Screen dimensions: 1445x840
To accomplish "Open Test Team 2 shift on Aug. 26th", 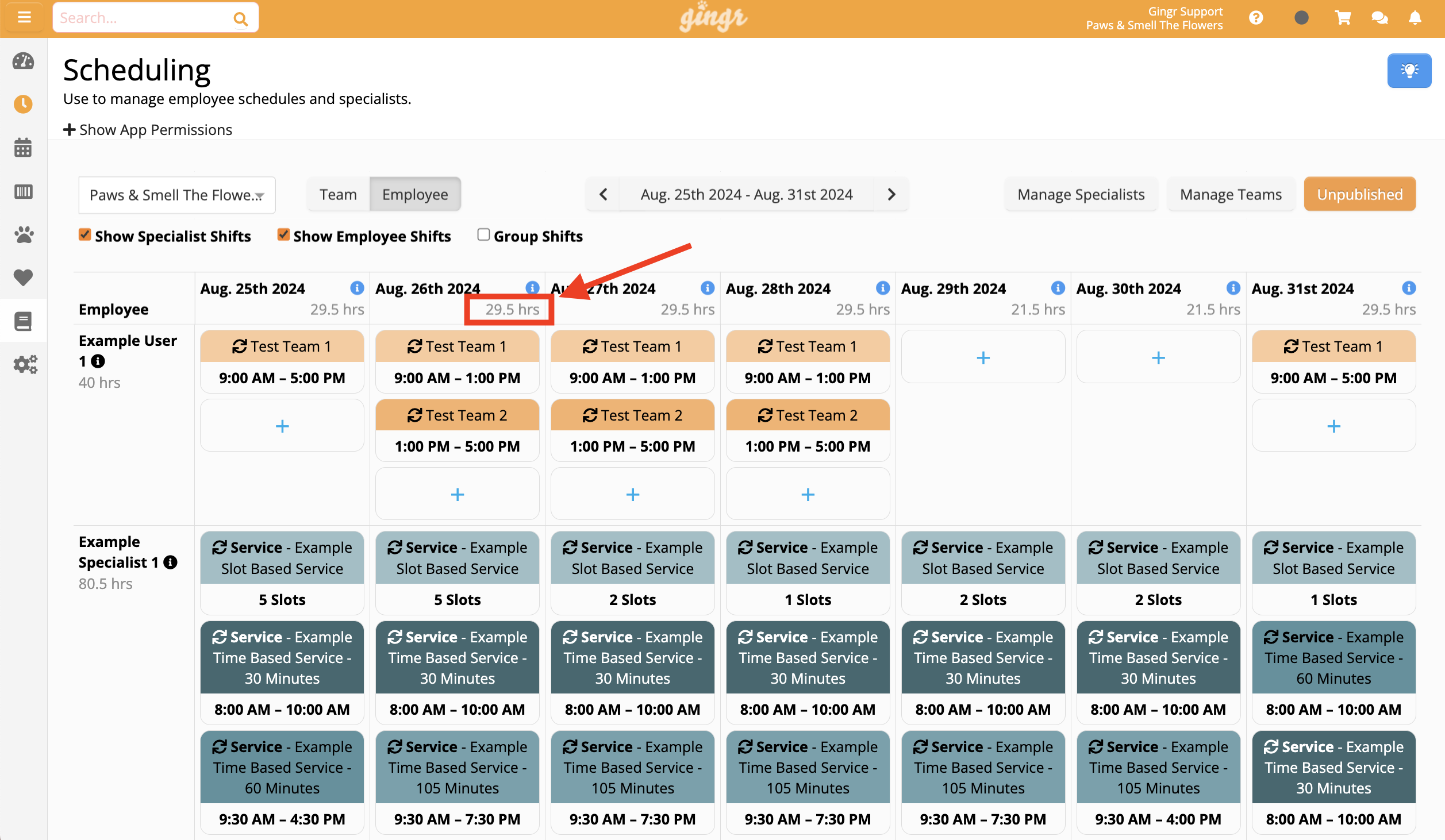I will click(x=458, y=430).
